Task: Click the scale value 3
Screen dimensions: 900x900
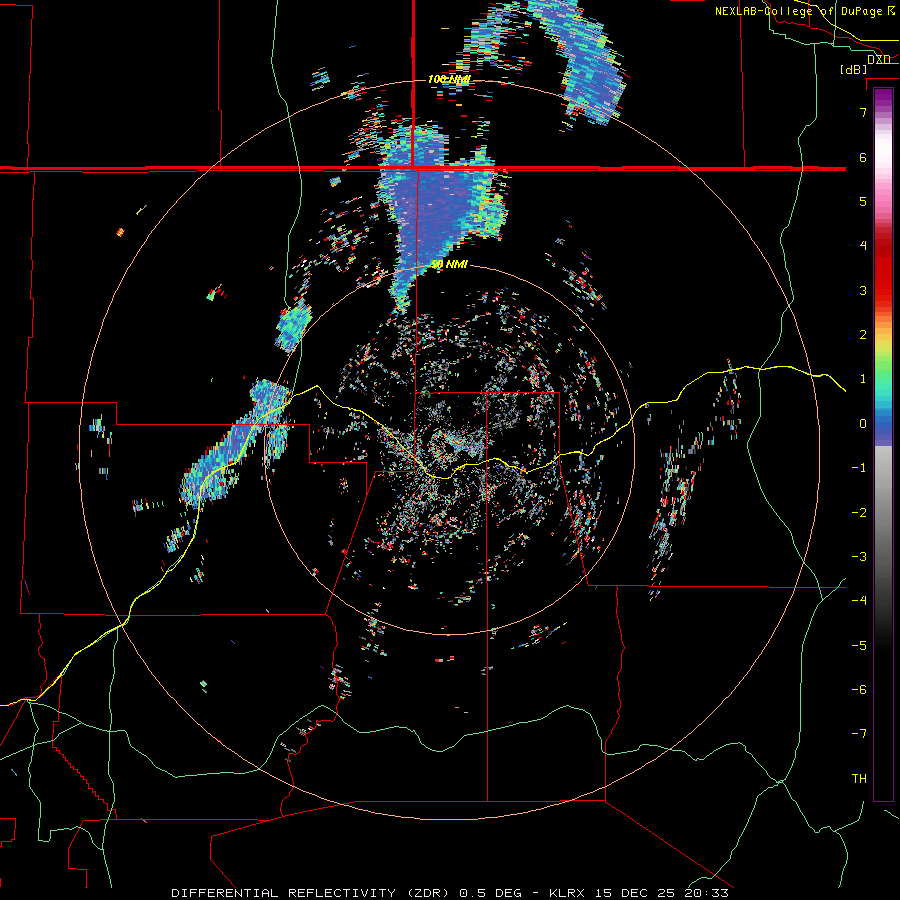Action: point(863,290)
